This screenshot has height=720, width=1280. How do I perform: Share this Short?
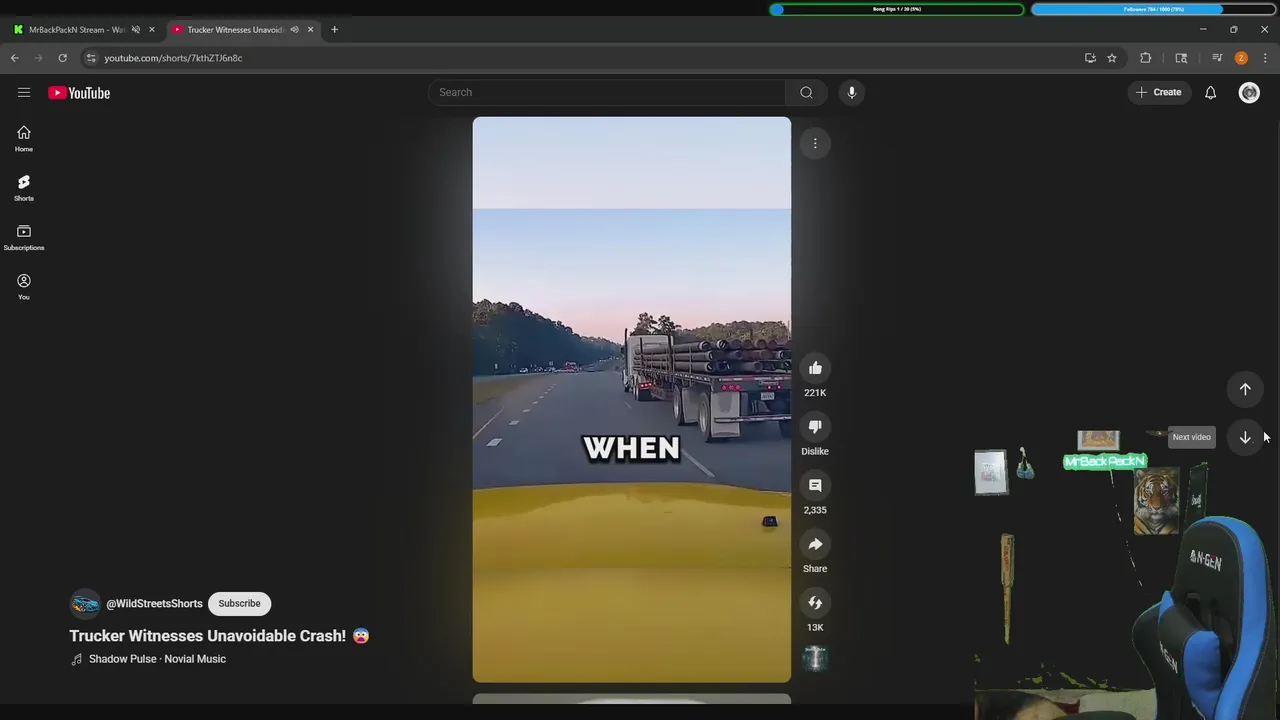815,544
